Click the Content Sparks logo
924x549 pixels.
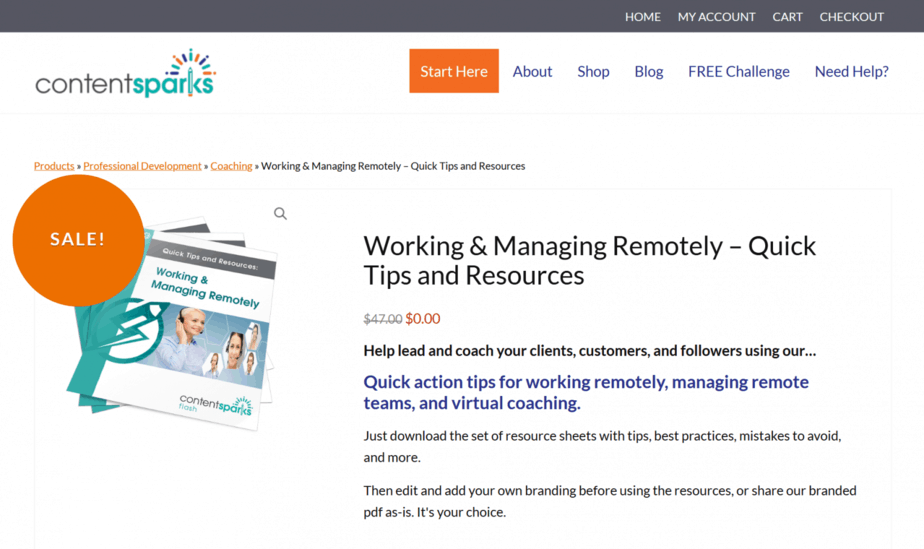126,74
